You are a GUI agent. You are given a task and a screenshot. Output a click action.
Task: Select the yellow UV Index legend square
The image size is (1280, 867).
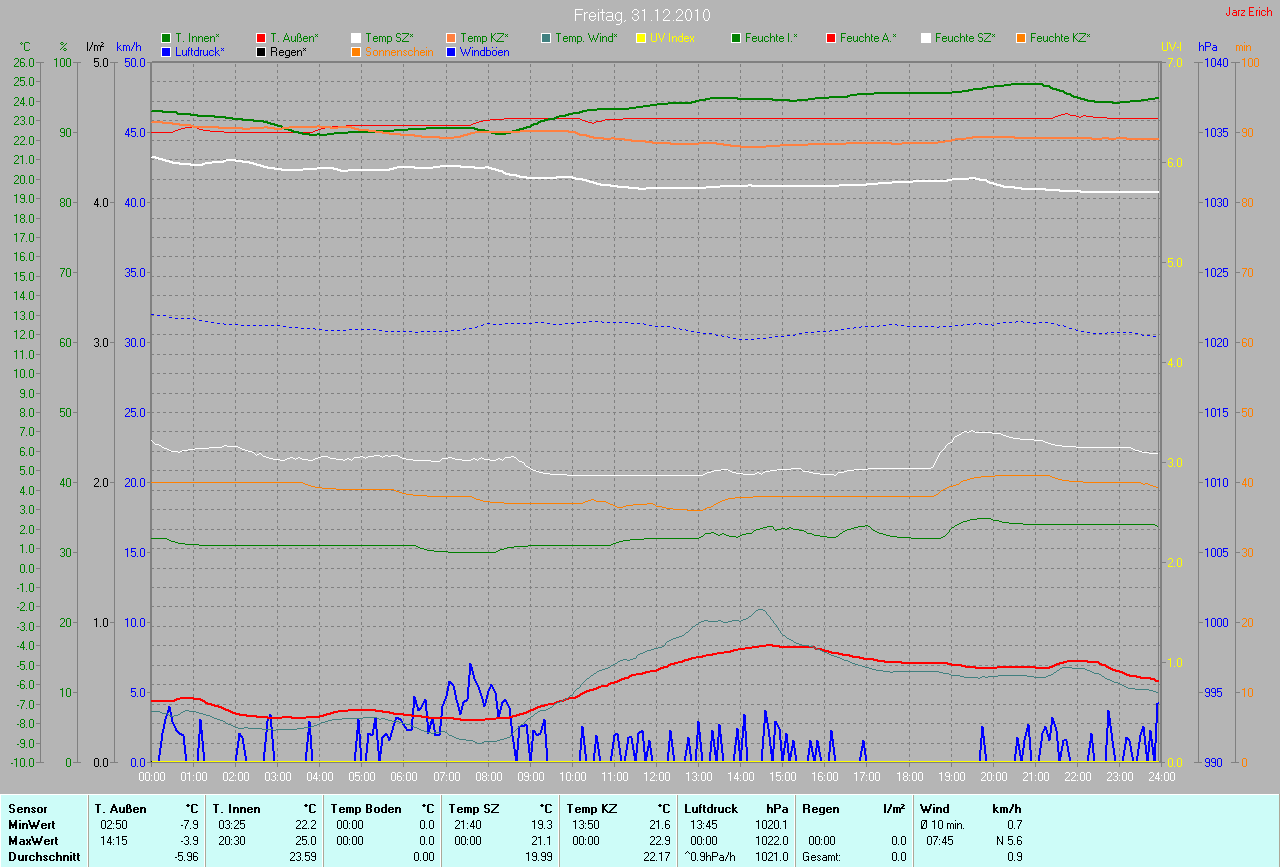[x=641, y=38]
